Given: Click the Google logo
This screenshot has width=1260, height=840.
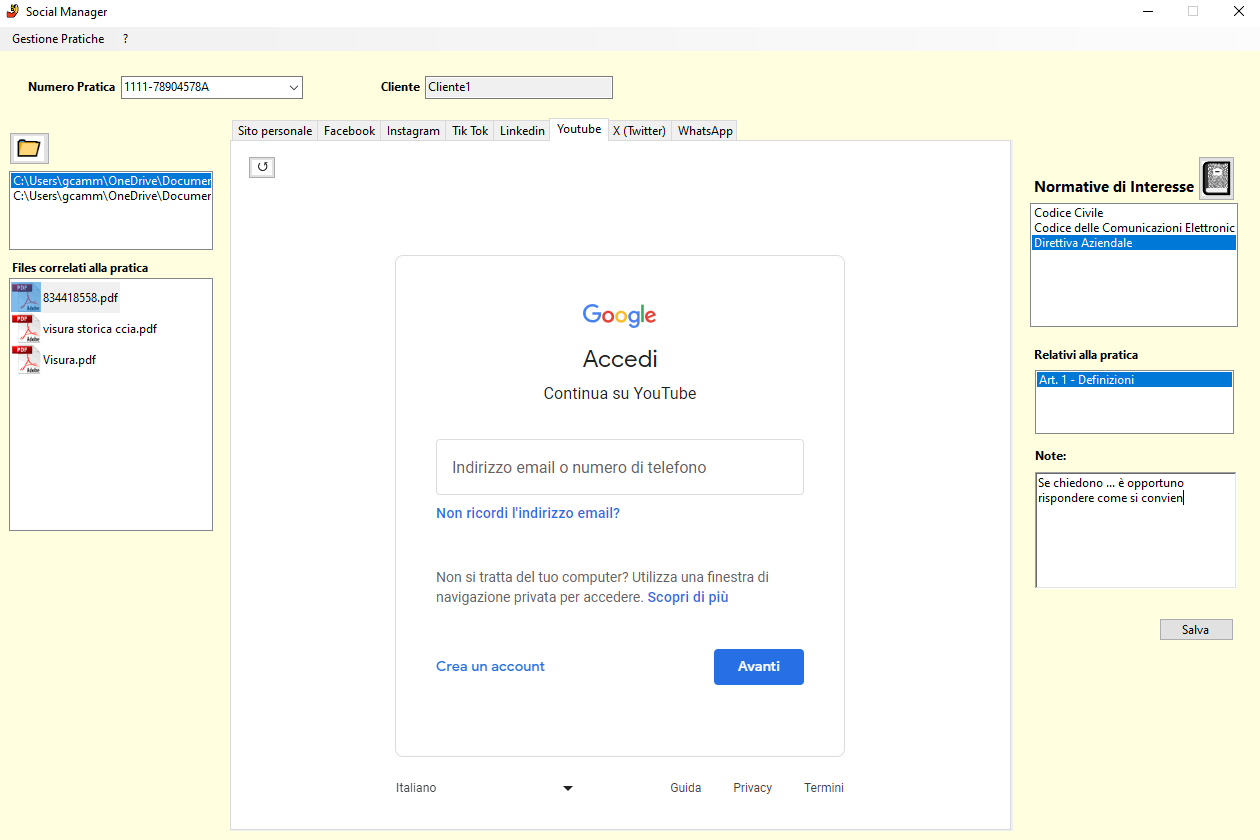Looking at the screenshot, I should pos(620,315).
